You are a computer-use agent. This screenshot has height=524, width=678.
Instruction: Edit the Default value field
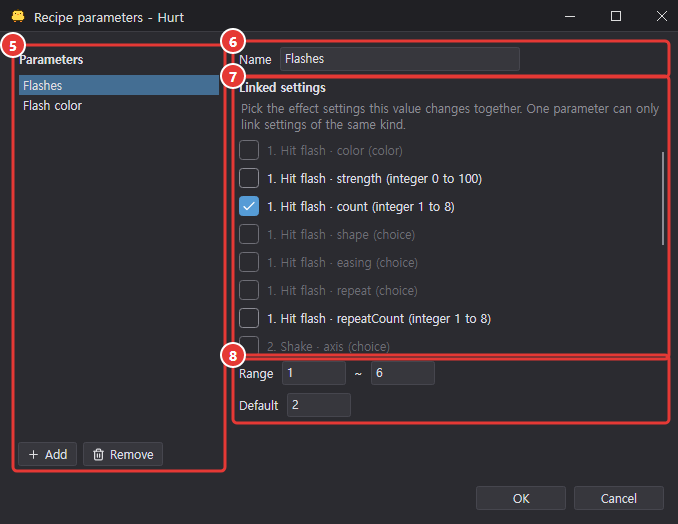(x=319, y=405)
